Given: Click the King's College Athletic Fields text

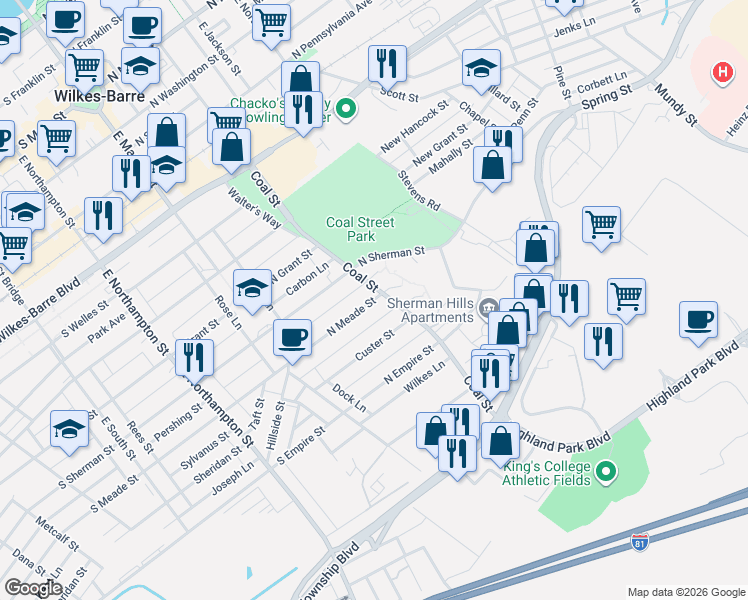Looking at the screenshot, I should pos(546,473).
